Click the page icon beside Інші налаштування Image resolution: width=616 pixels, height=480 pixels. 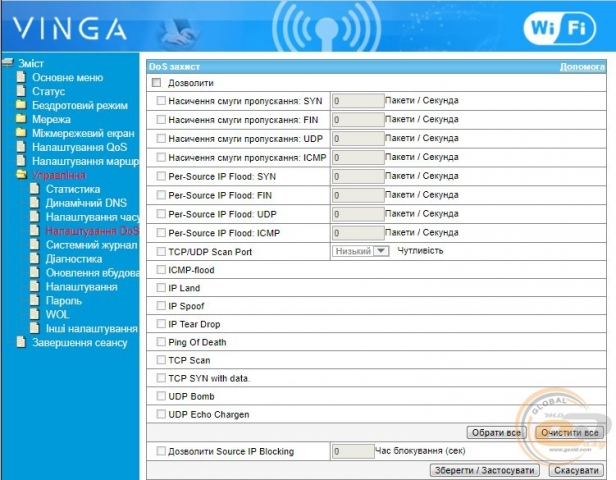35,328
